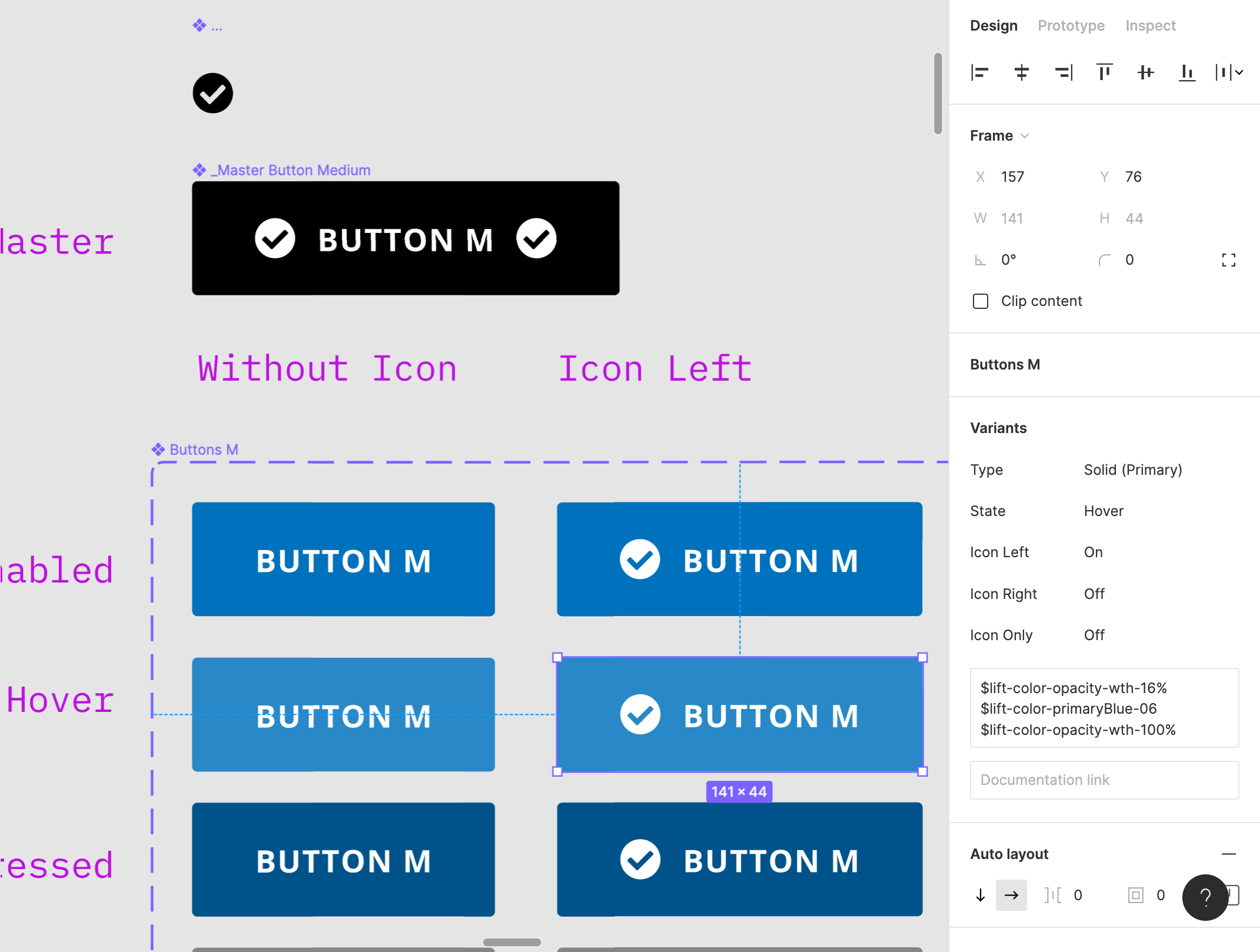Switch to the Inspect tab
The width and height of the screenshot is (1260, 952).
[x=1150, y=26]
